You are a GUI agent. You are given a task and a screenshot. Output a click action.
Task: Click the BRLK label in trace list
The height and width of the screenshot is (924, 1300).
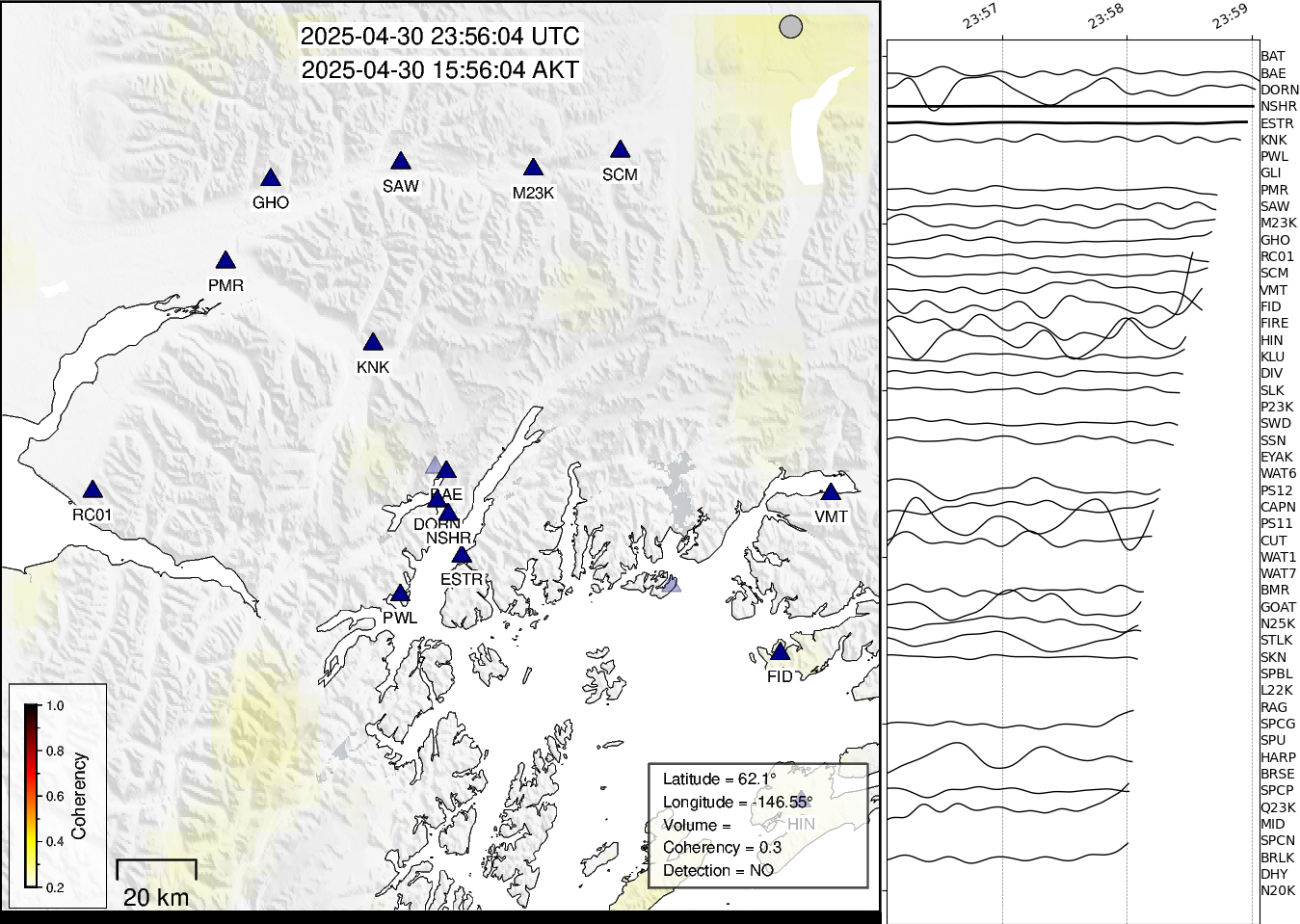coord(1278,858)
